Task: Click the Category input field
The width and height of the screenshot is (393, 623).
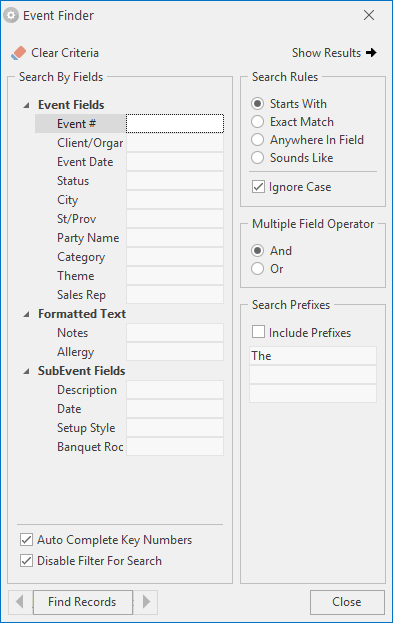Action: point(175,257)
